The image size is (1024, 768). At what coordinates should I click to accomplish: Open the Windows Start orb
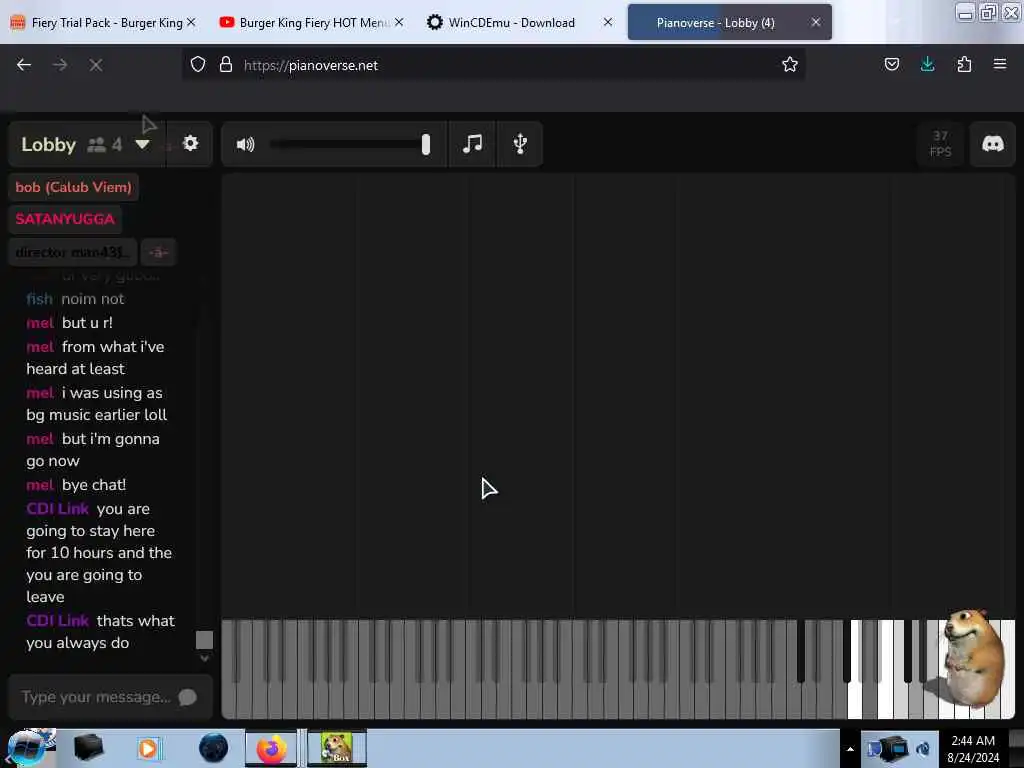coord(26,748)
